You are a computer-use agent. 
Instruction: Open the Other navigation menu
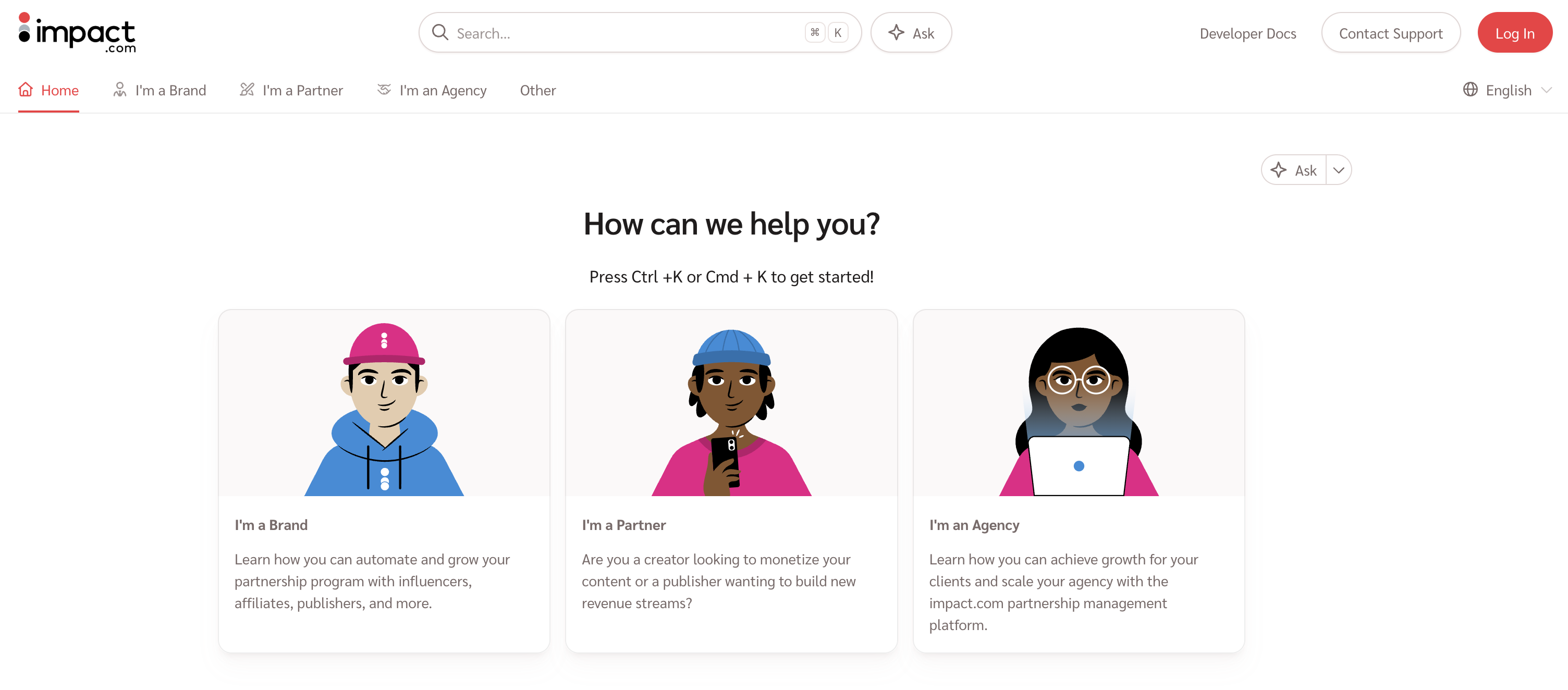point(537,91)
